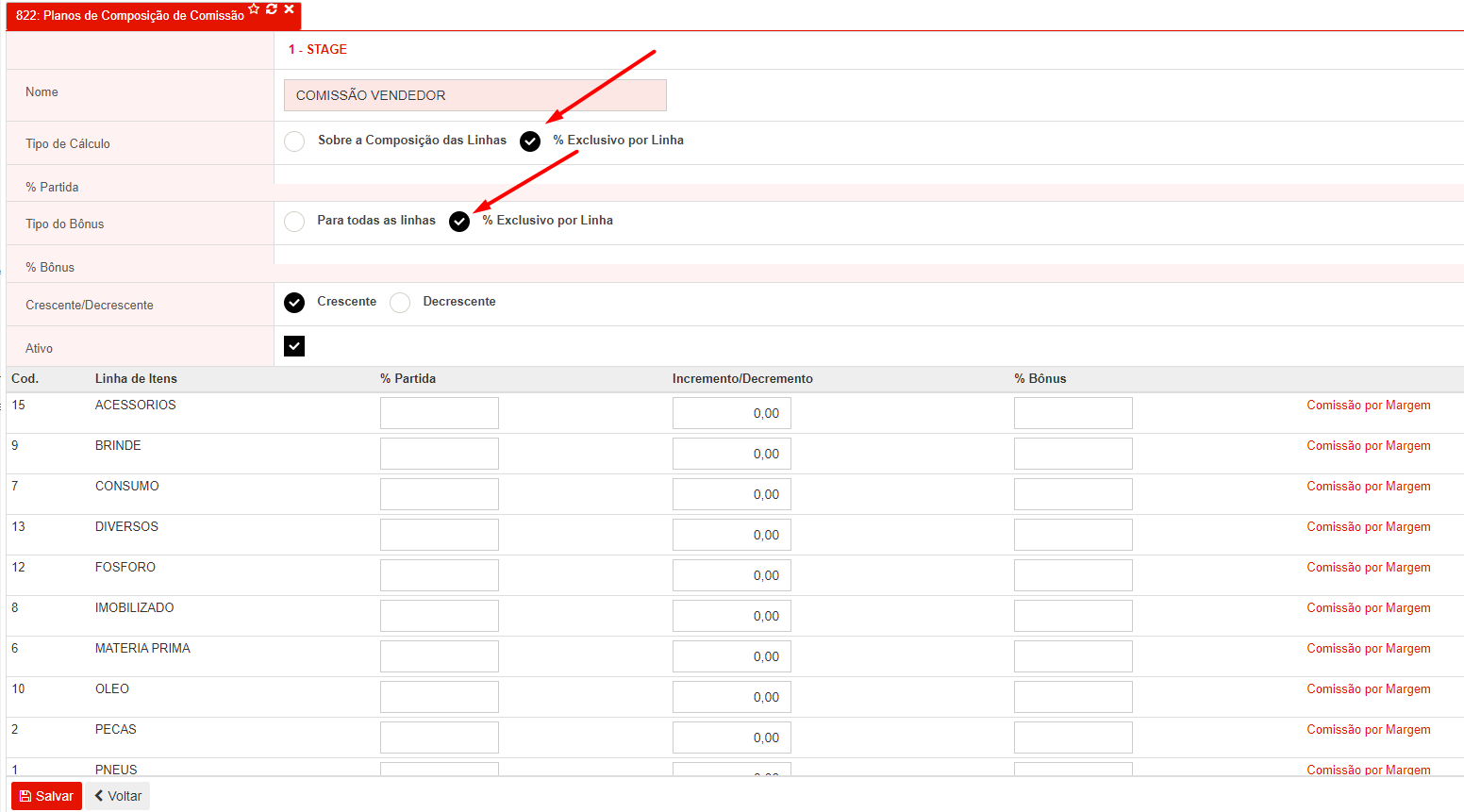Click % Partida field for MATERIA PRIMA

[440, 656]
